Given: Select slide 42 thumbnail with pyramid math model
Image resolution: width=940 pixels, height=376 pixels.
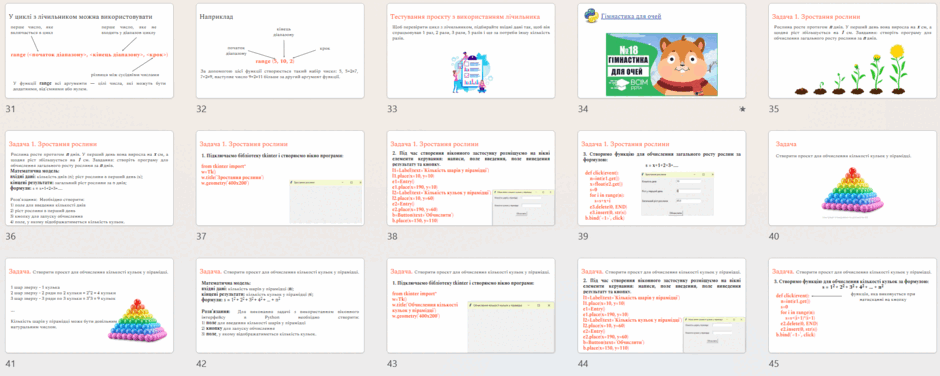Looking at the screenshot, I should coord(280,306).
